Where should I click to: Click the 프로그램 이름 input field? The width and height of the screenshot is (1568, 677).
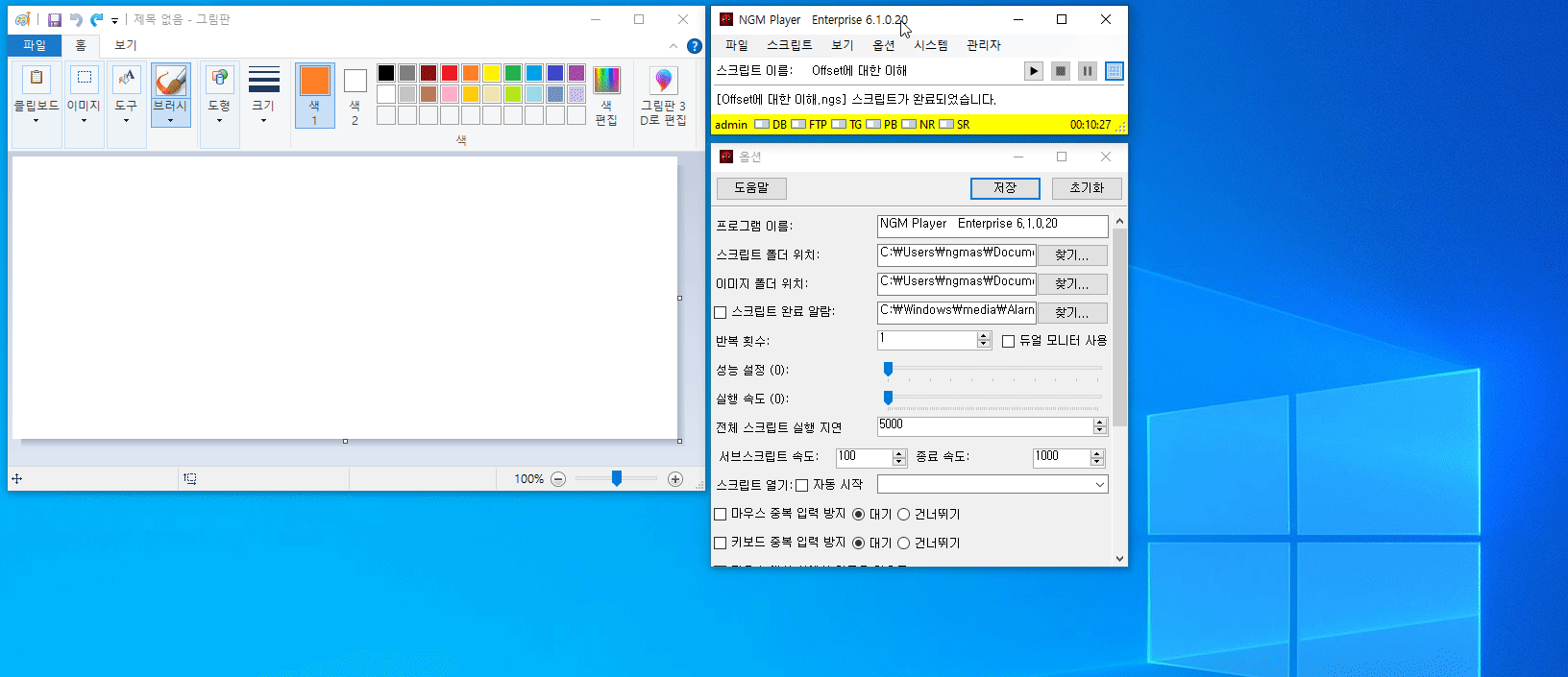[x=992, y=226]
